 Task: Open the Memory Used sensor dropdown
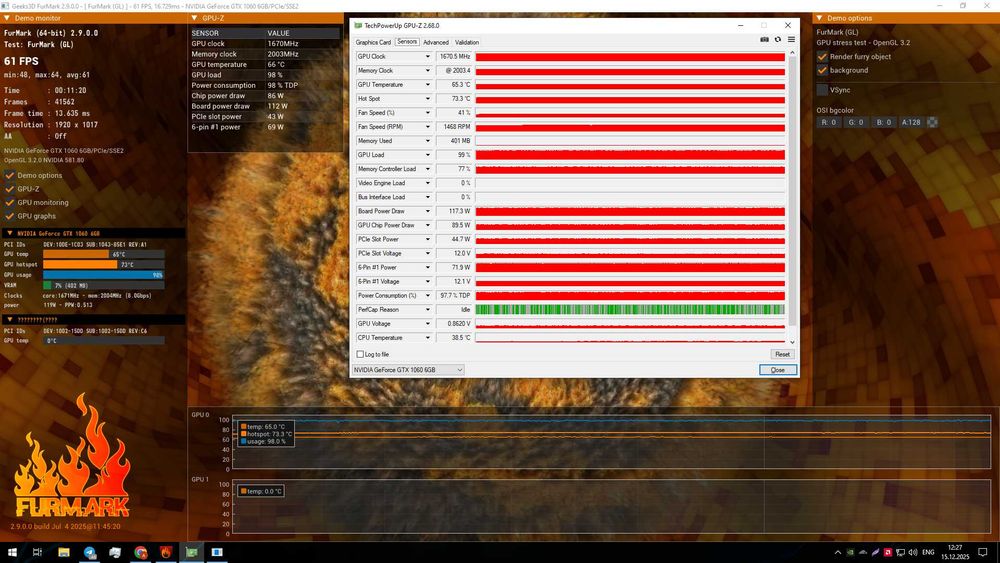pyautogui.click(x=427, y=141)
